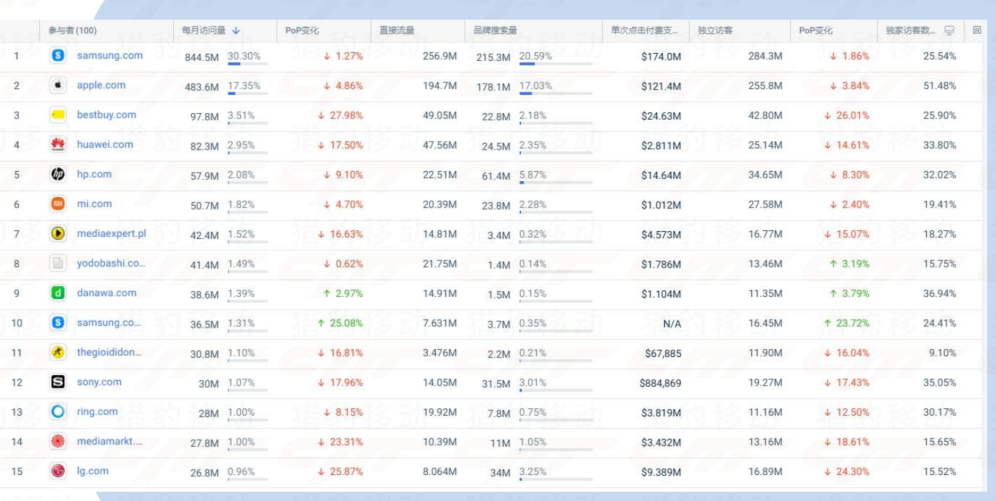This screenshot has height=501, width=996.
Task: Open the samsung.com link in row 1
Action: (x=110, y=55)
